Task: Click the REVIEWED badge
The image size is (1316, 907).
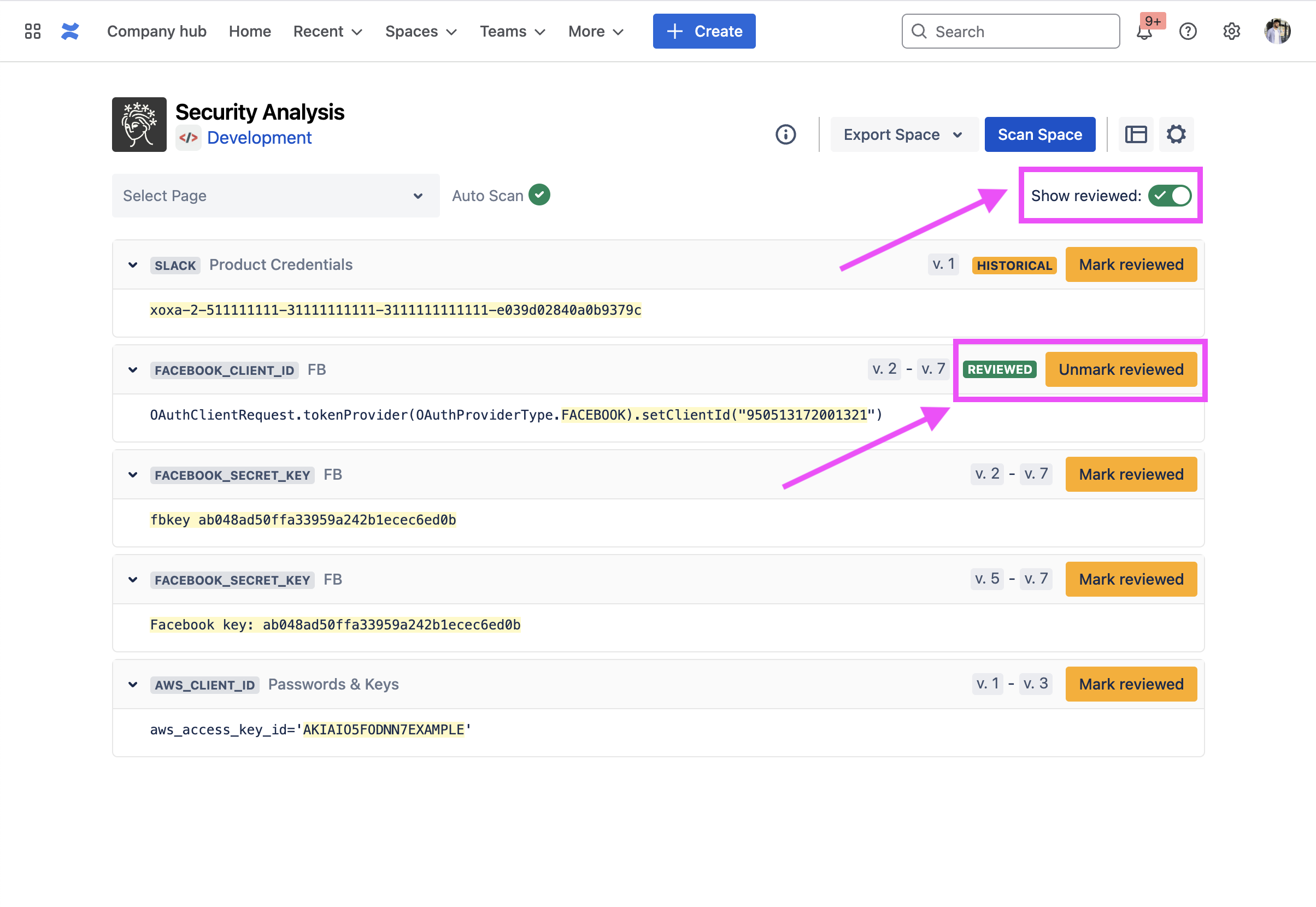Action: click(1000, 370)
